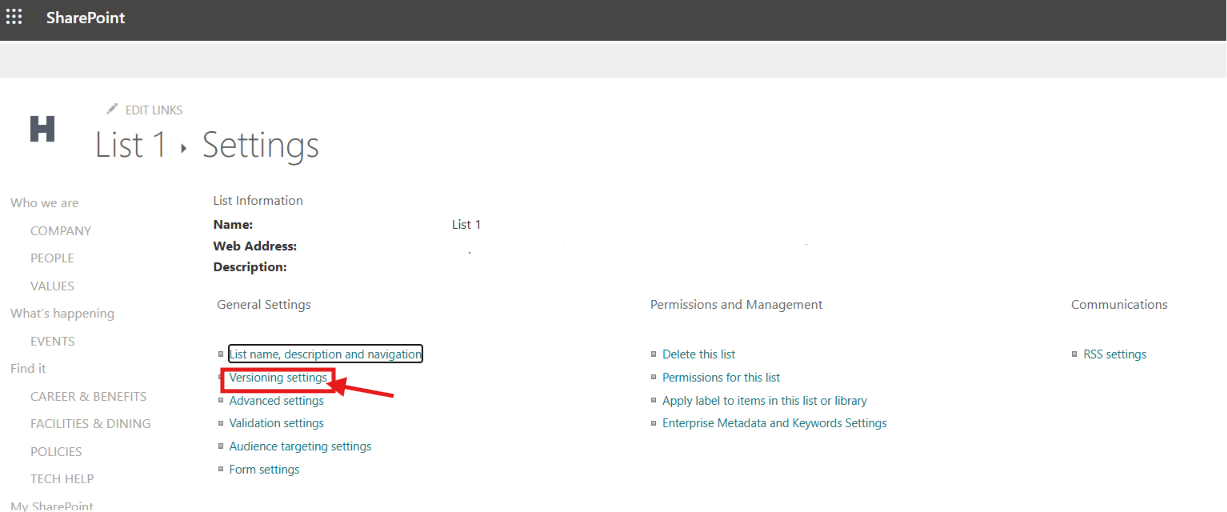Click the Name value List 1

click(466, 225)
